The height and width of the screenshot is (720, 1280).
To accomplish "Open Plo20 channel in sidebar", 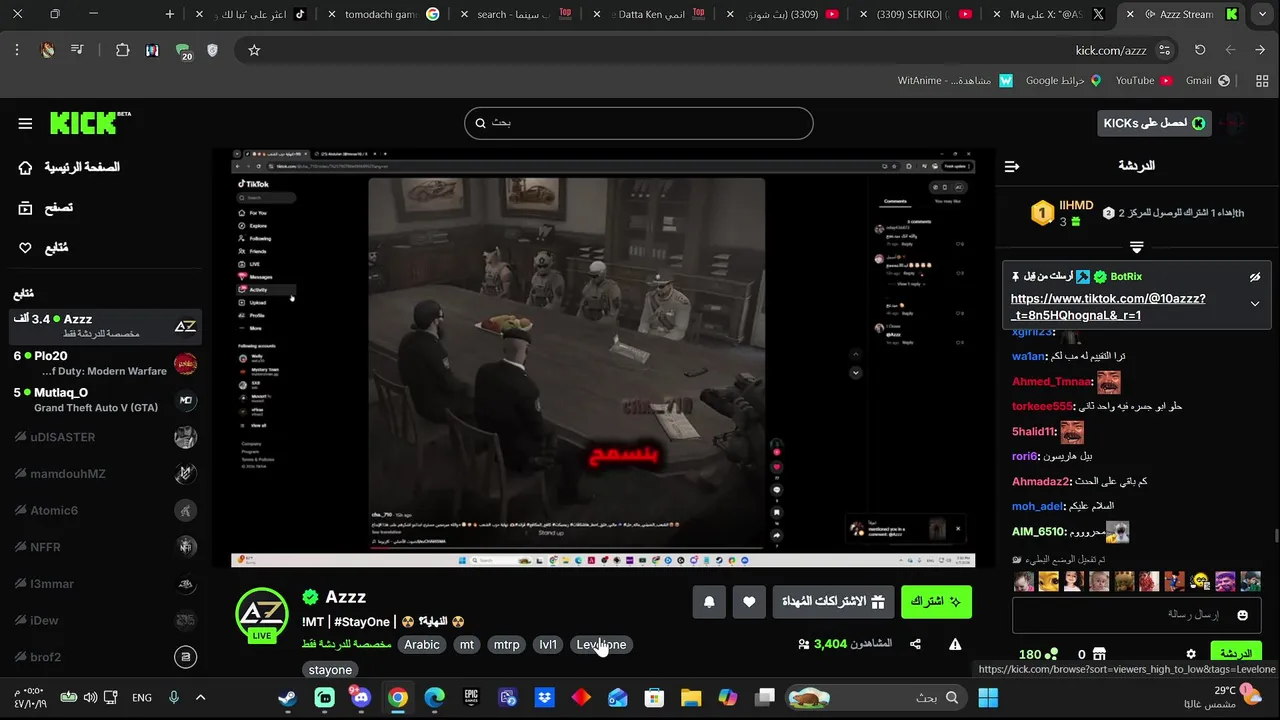I will (105, 363).
